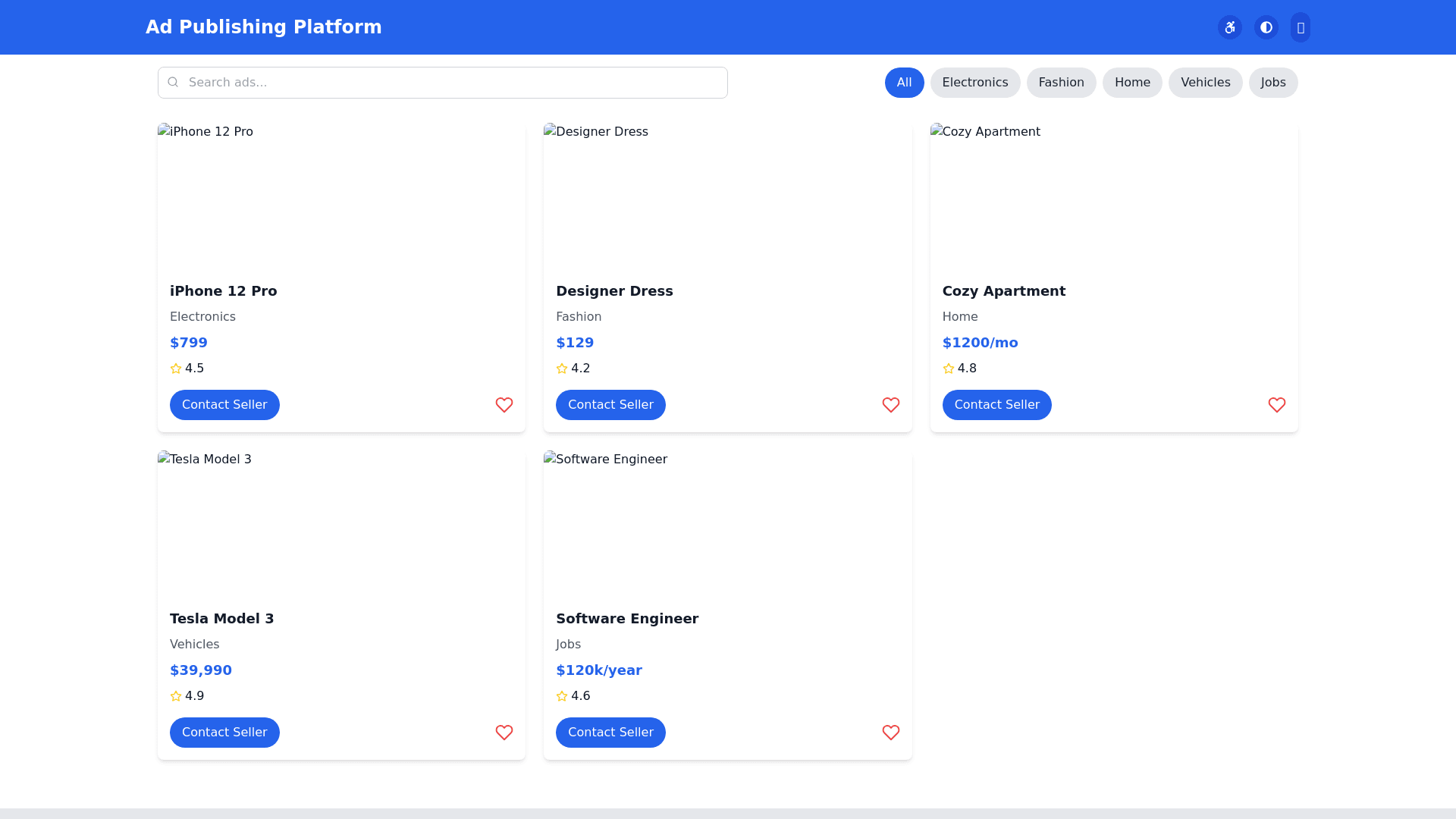
Task: Like the Tesla Model 3 listing
Action: coord(504,733)
